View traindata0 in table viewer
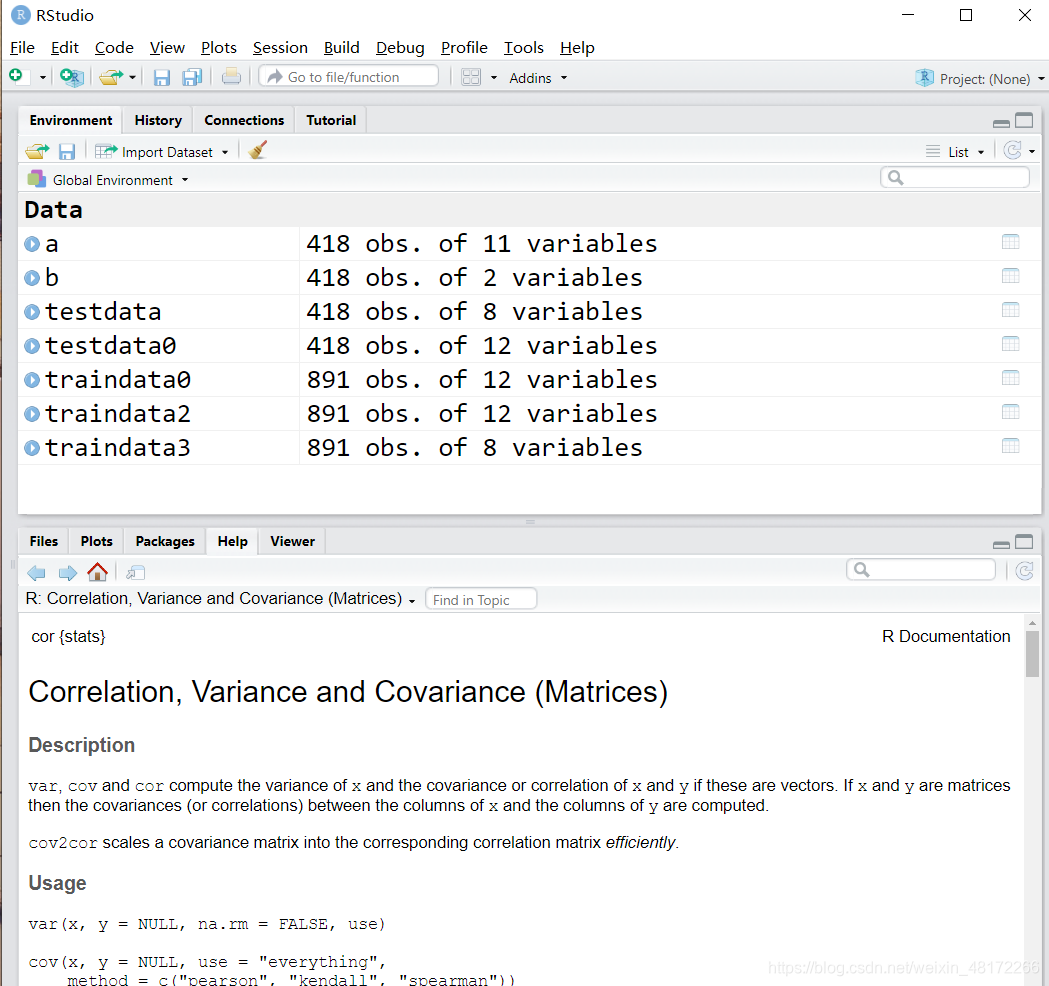Viewport: 1049px width, 986px height. (x=1011, y=378)
